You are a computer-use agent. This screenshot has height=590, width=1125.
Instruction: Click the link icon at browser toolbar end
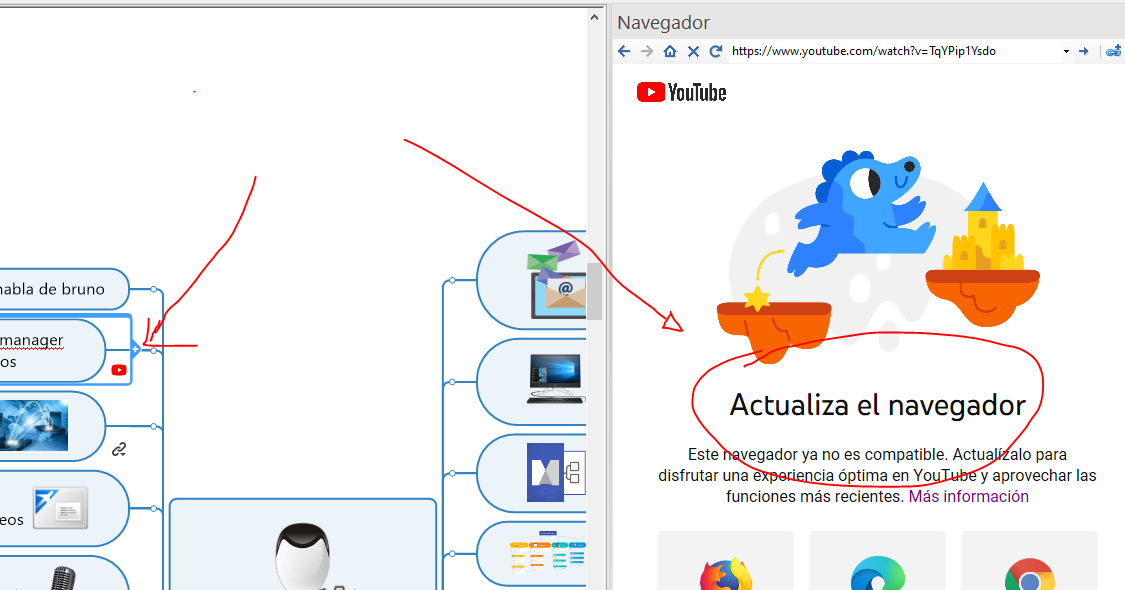pyautogui.click(x=1113, y=51)
